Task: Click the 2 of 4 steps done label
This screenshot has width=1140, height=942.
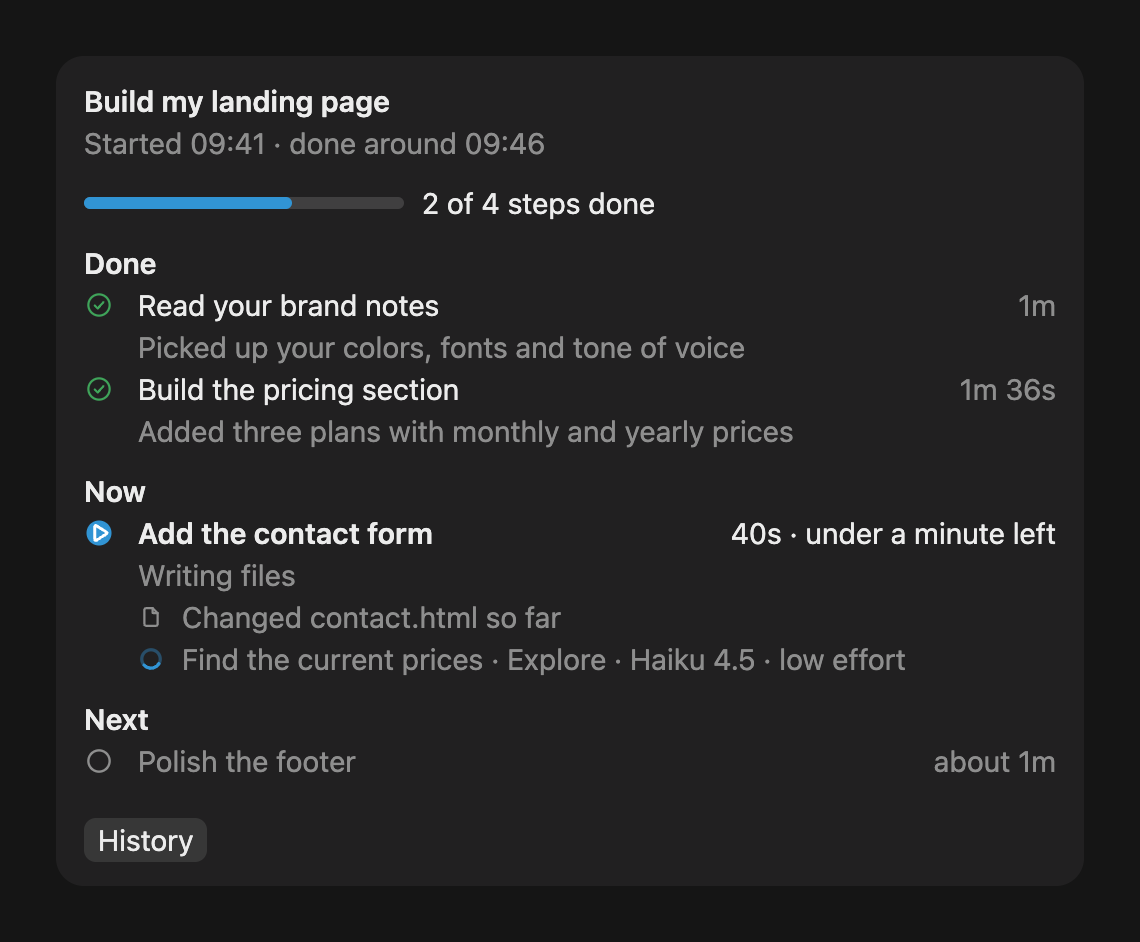Action: click(538, 204)
